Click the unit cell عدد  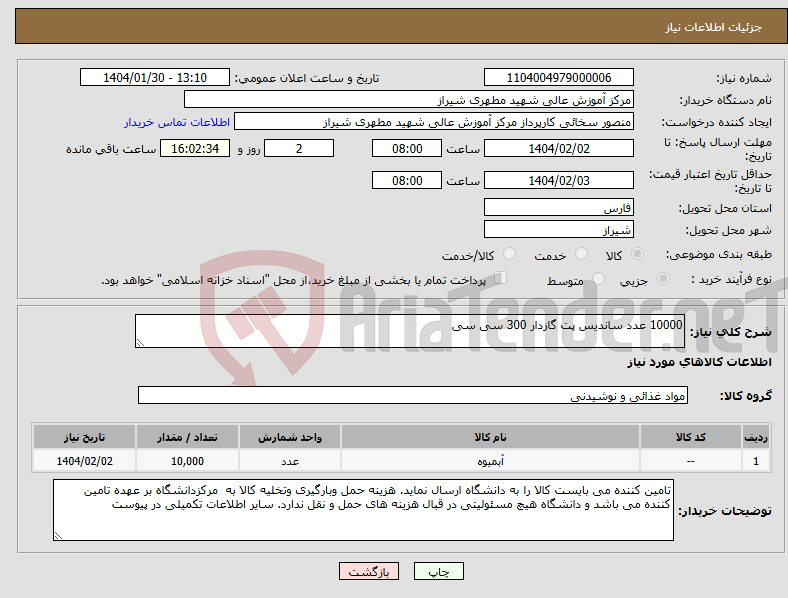point(290,460)
